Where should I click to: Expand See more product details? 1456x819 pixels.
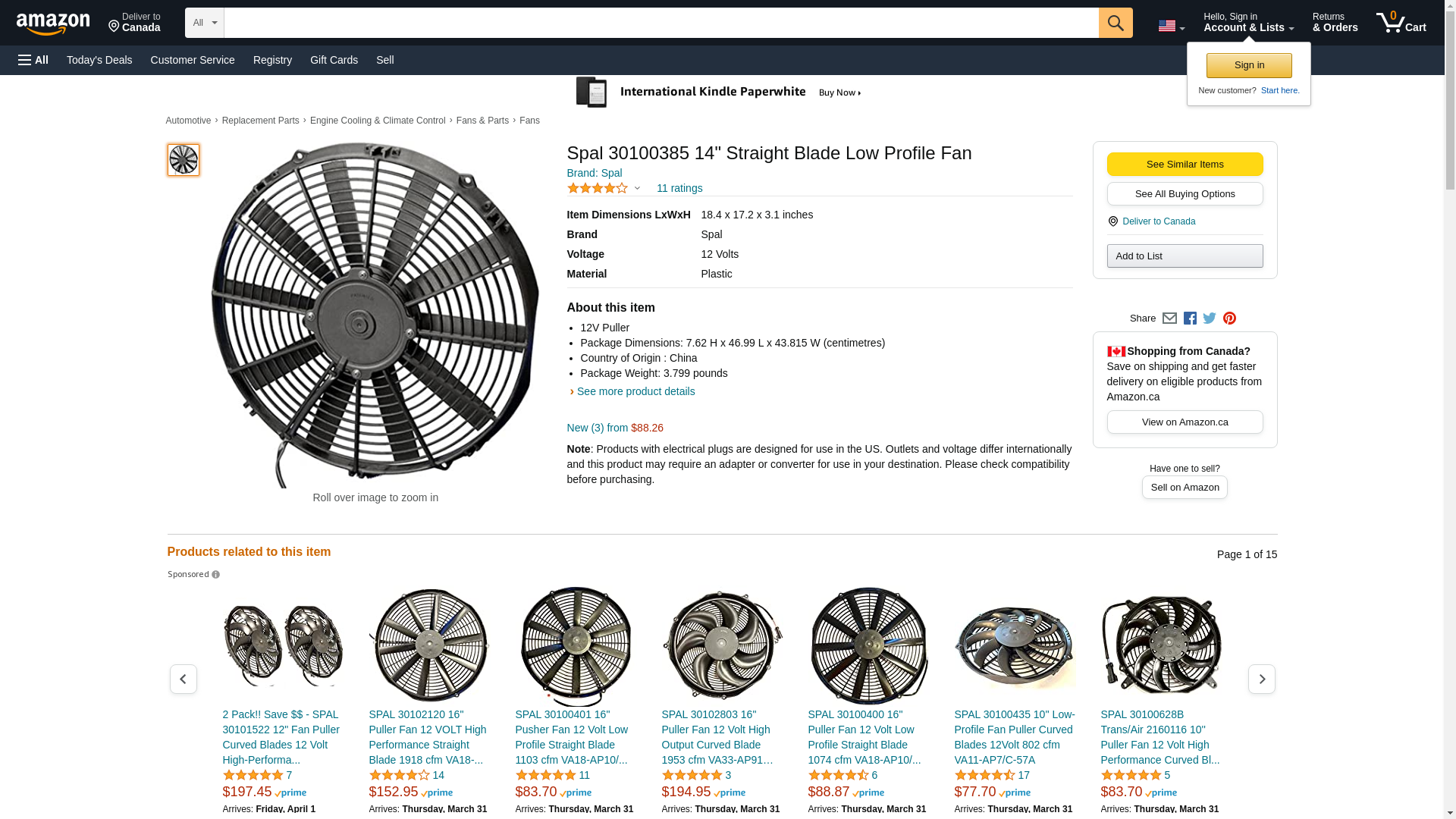coord(635,391)
